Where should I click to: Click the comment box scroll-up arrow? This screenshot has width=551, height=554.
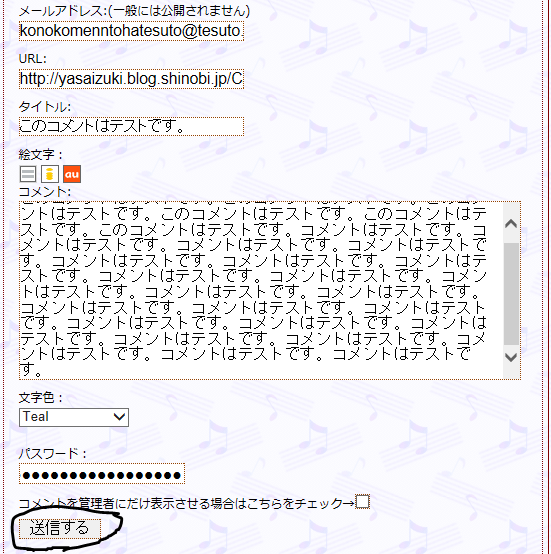pyautogui.click(x=511, y=223)
